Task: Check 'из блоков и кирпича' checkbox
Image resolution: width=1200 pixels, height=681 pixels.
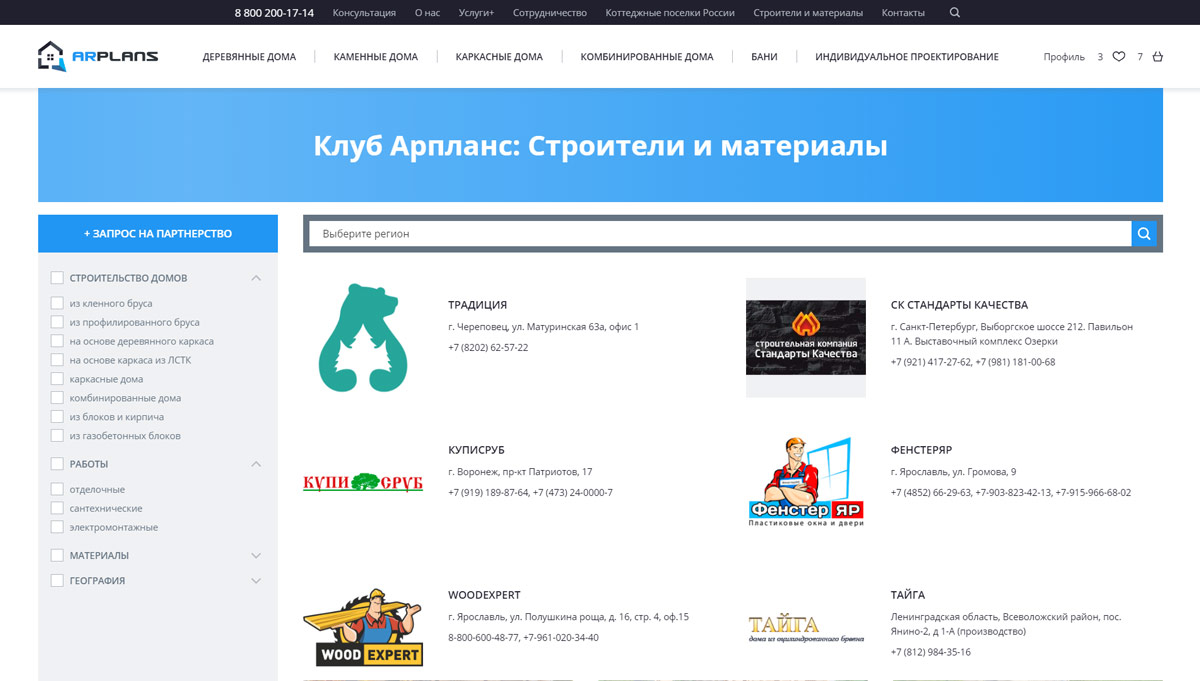Action: (x=57, y=417)
